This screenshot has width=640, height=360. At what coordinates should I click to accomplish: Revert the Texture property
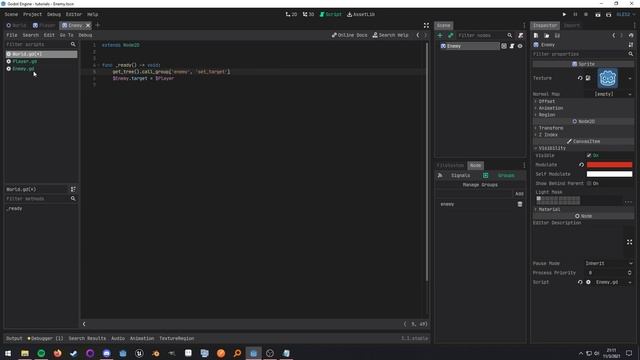(580, 78)
